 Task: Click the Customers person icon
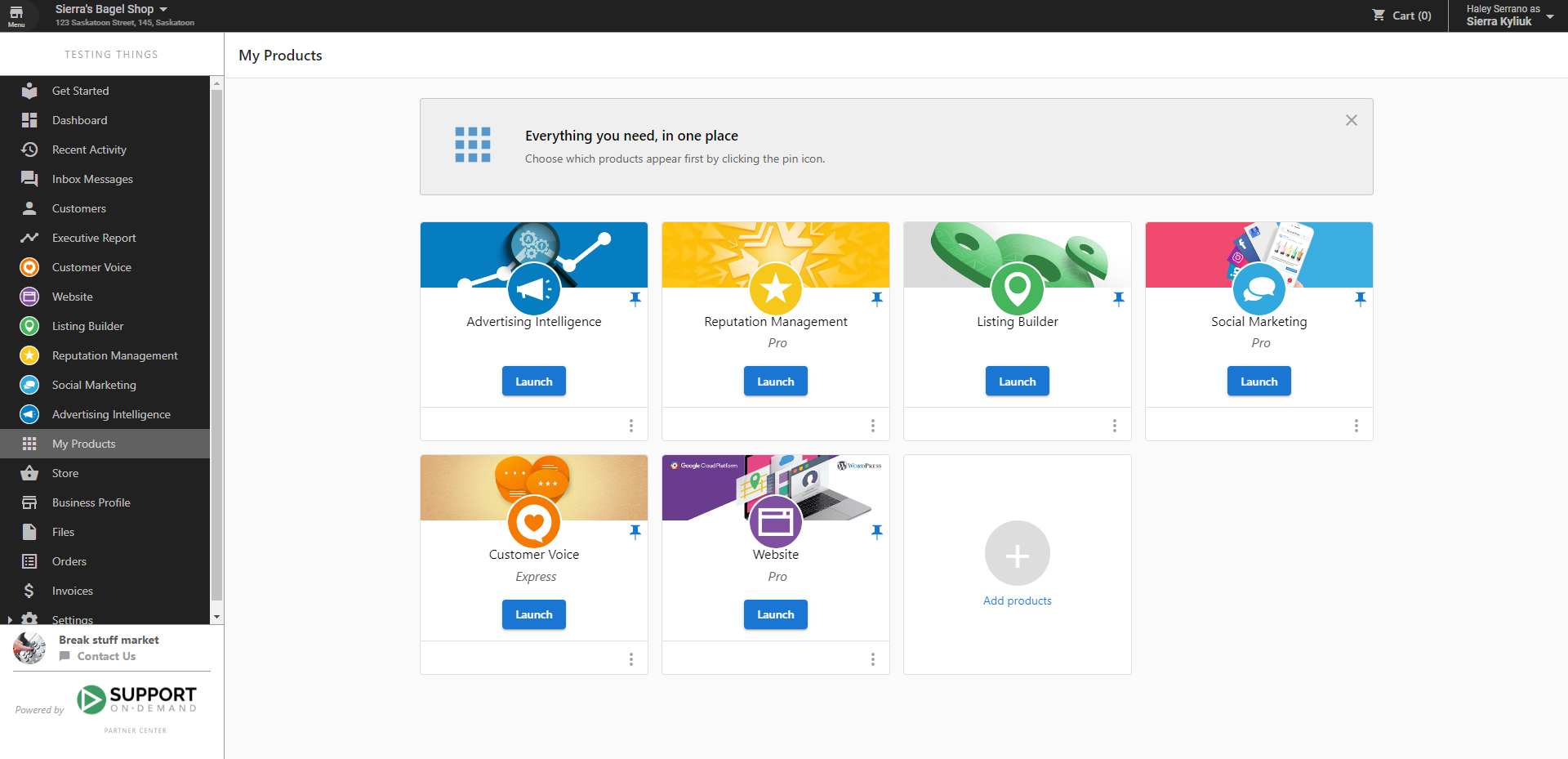pos(29,208)
